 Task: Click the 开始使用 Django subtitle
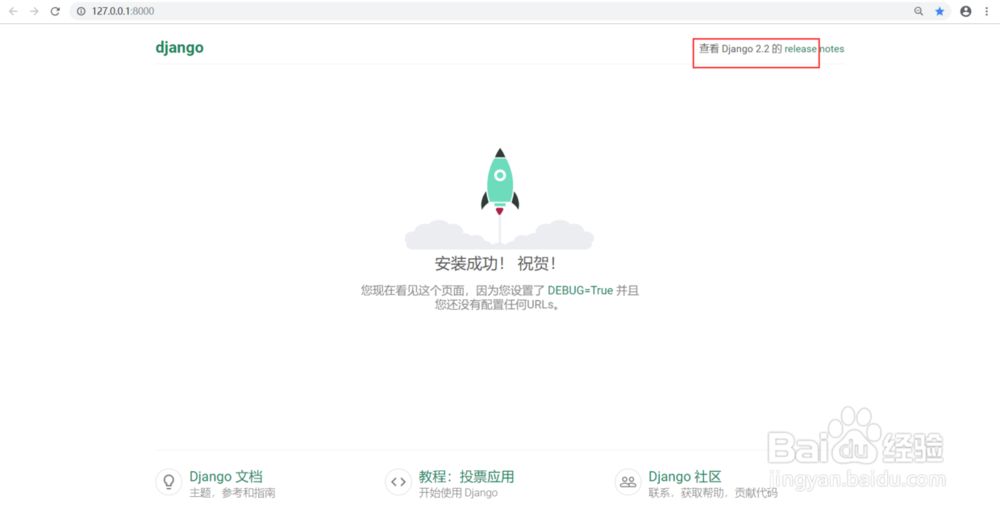pyautogui.click(x=458, y=493)
